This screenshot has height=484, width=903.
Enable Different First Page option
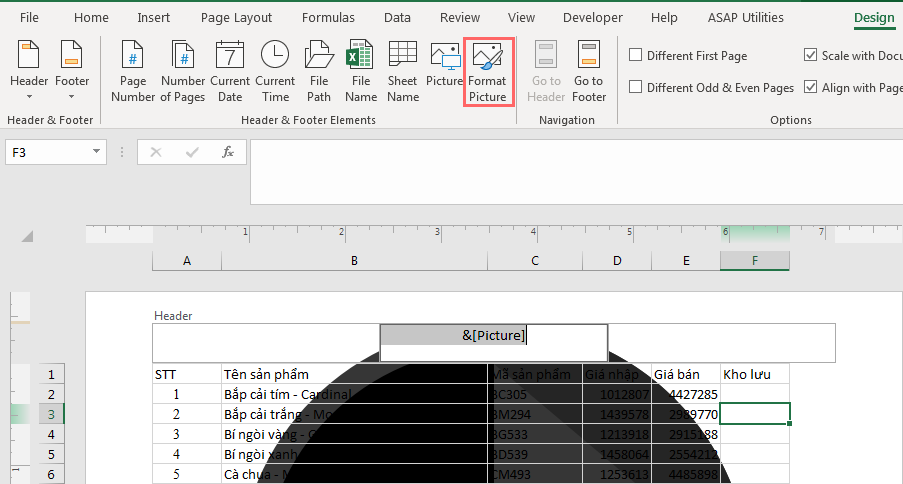click(x=689, y=55)
